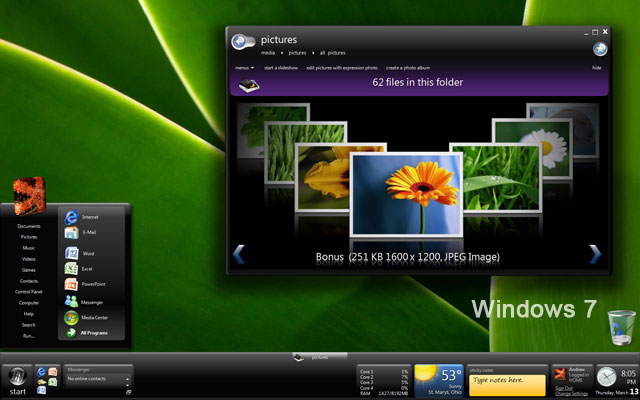Click Change Settings link on taskbar
Viewport: 640px width, 400px height.
pyautogui.click(x=571, y=393)
